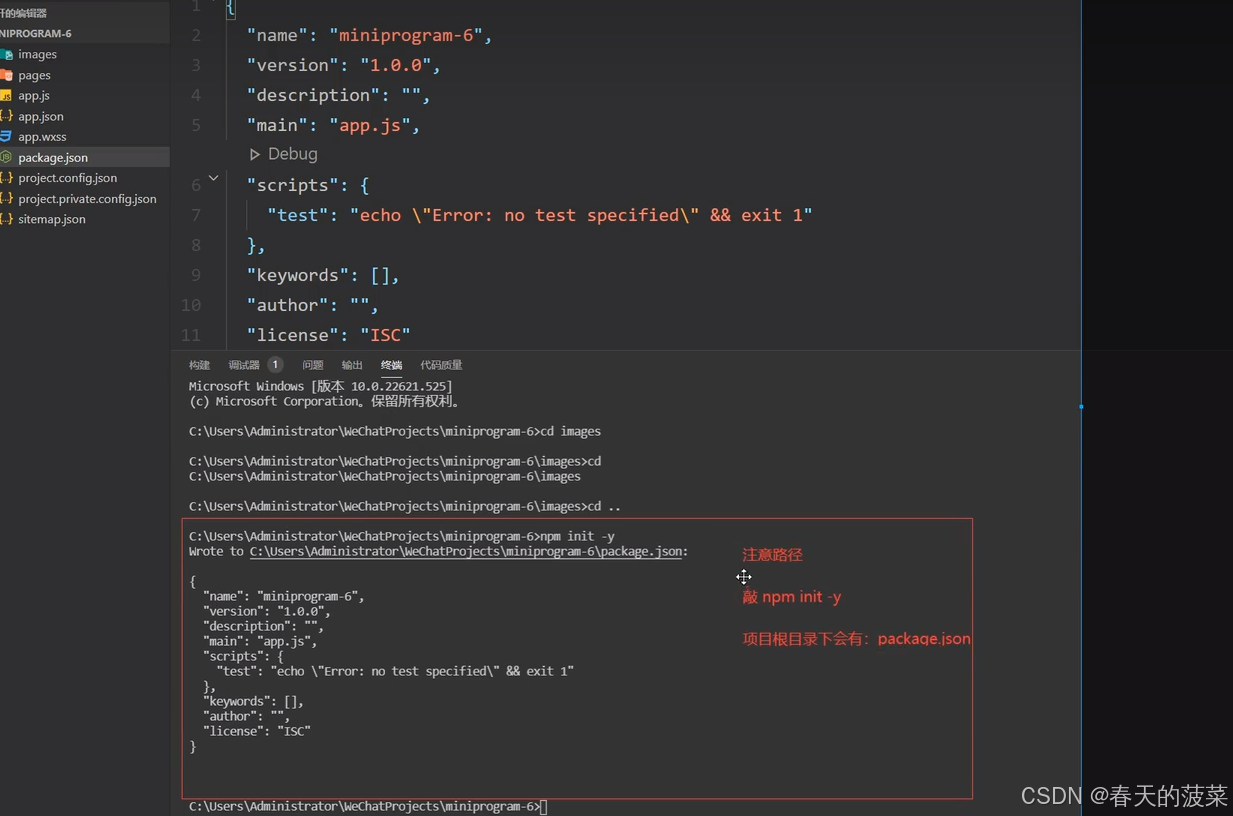Screen dimensions: 1233x816
Task: Click the debugger badge showing 1
Action: [x=275, y=365]
